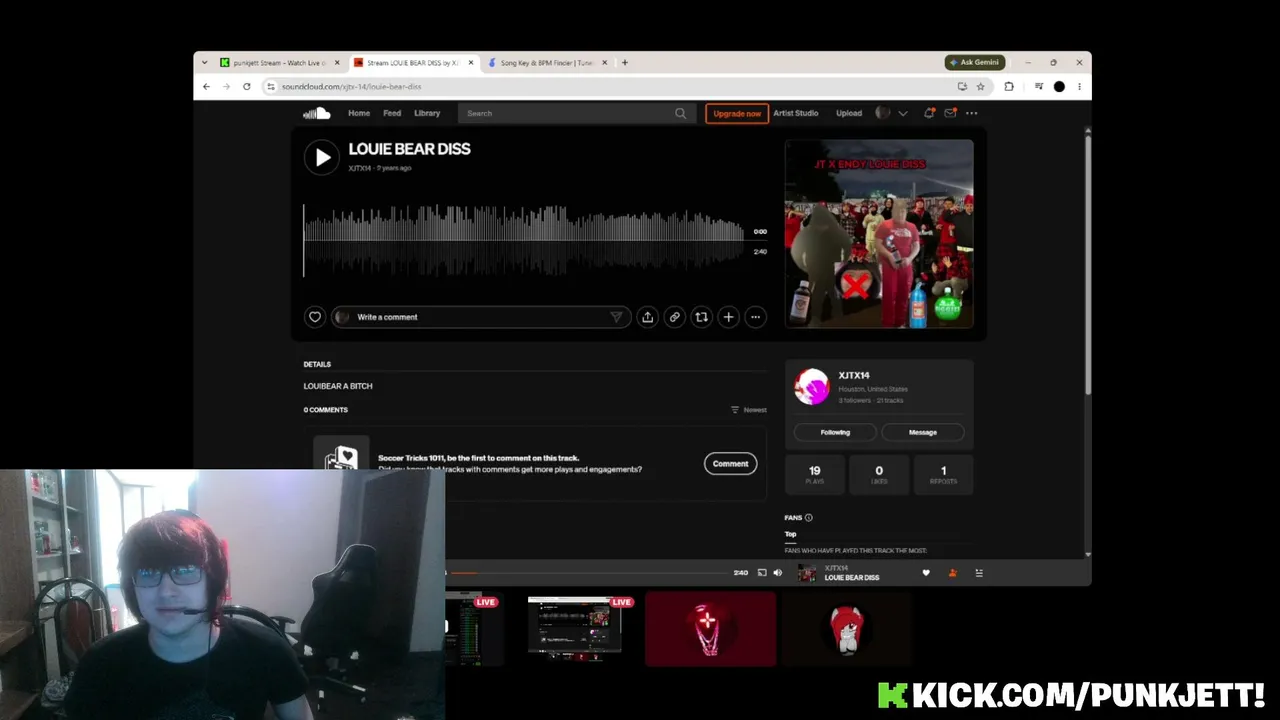
Task: Open SoundCloud notifications bell
Action: pyautogui.click(x=929, y=113)
